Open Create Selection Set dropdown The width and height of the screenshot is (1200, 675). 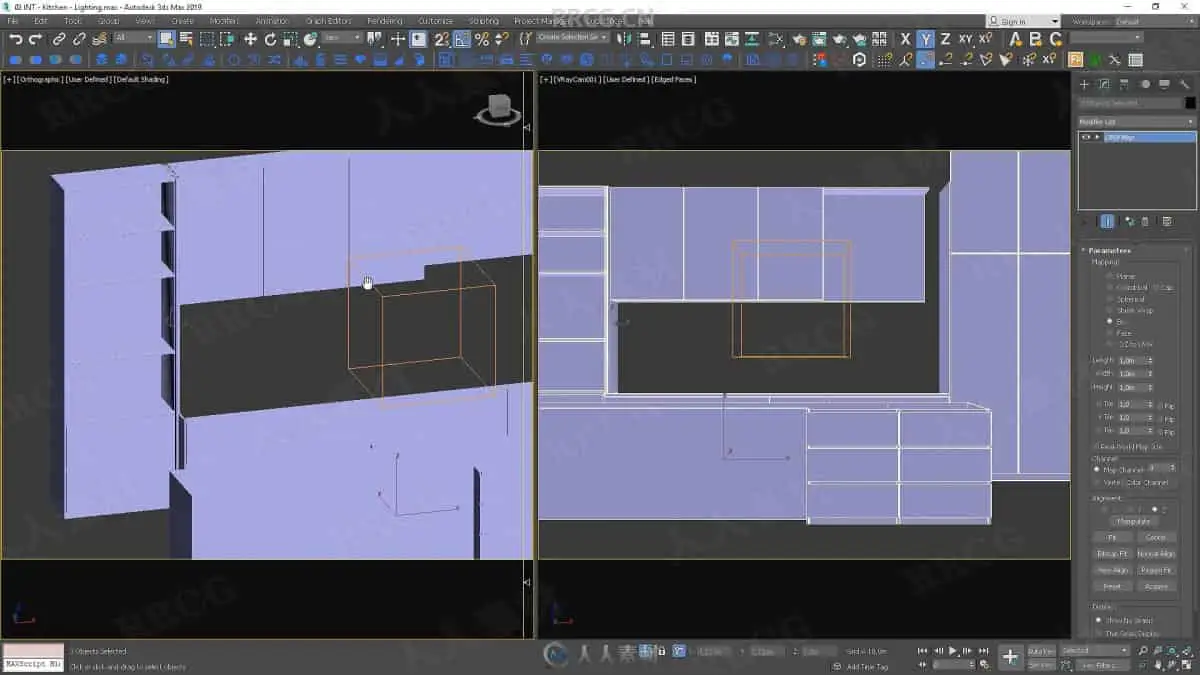click(573, 38)
